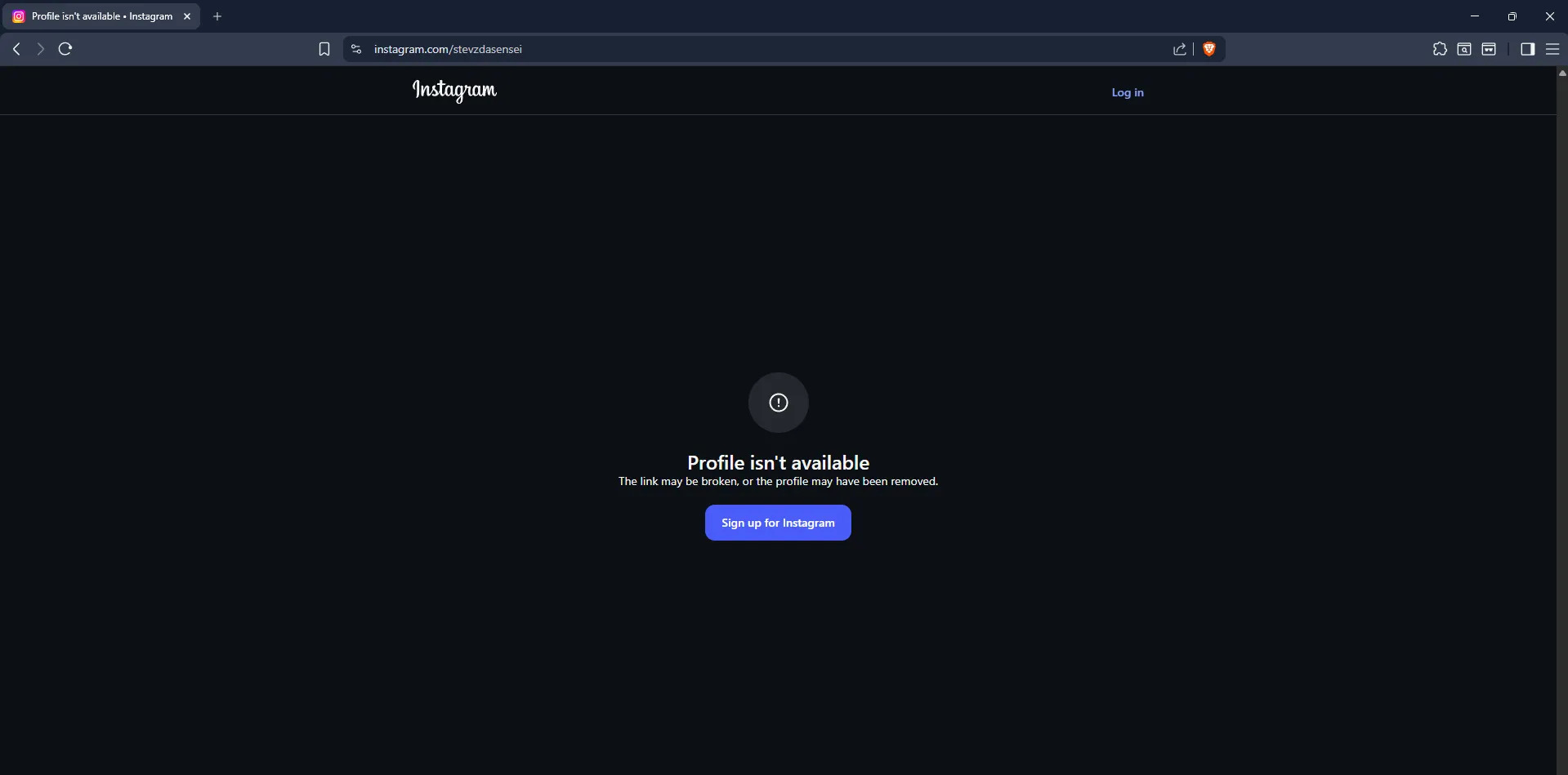Open the Extensions menu

[1440, 49]
